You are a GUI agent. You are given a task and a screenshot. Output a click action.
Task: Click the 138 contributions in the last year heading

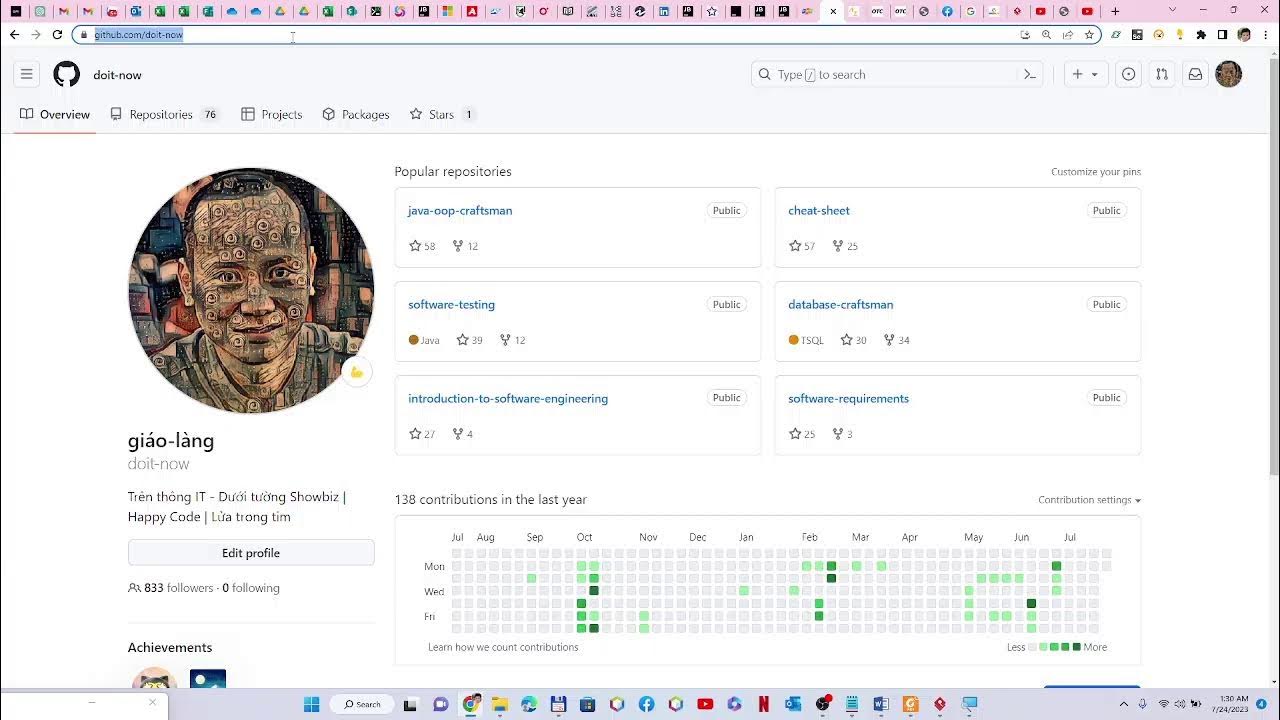pyautogui.click(x=491, y=500)
